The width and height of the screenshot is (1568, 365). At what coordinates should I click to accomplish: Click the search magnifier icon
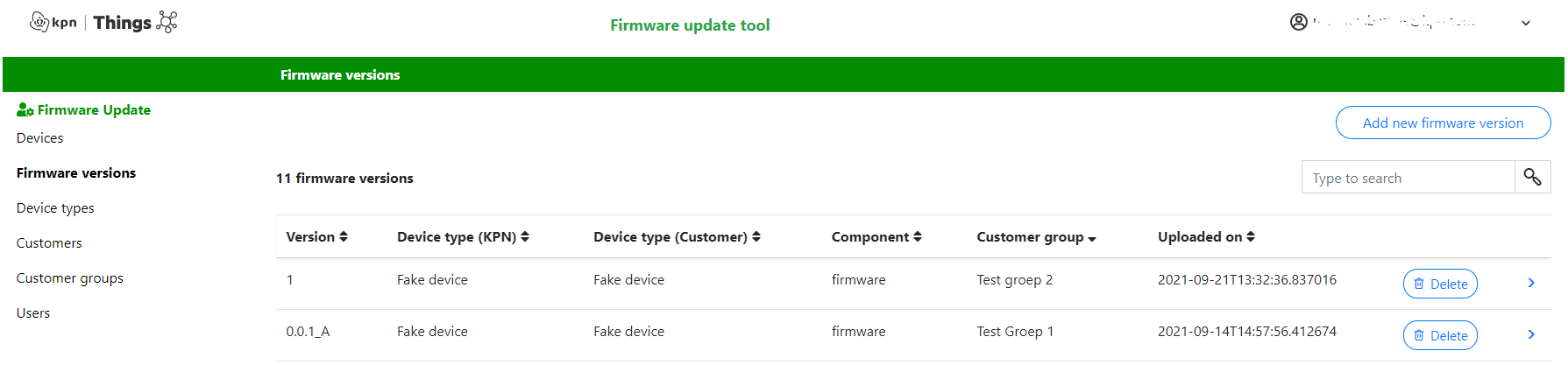1532,177
